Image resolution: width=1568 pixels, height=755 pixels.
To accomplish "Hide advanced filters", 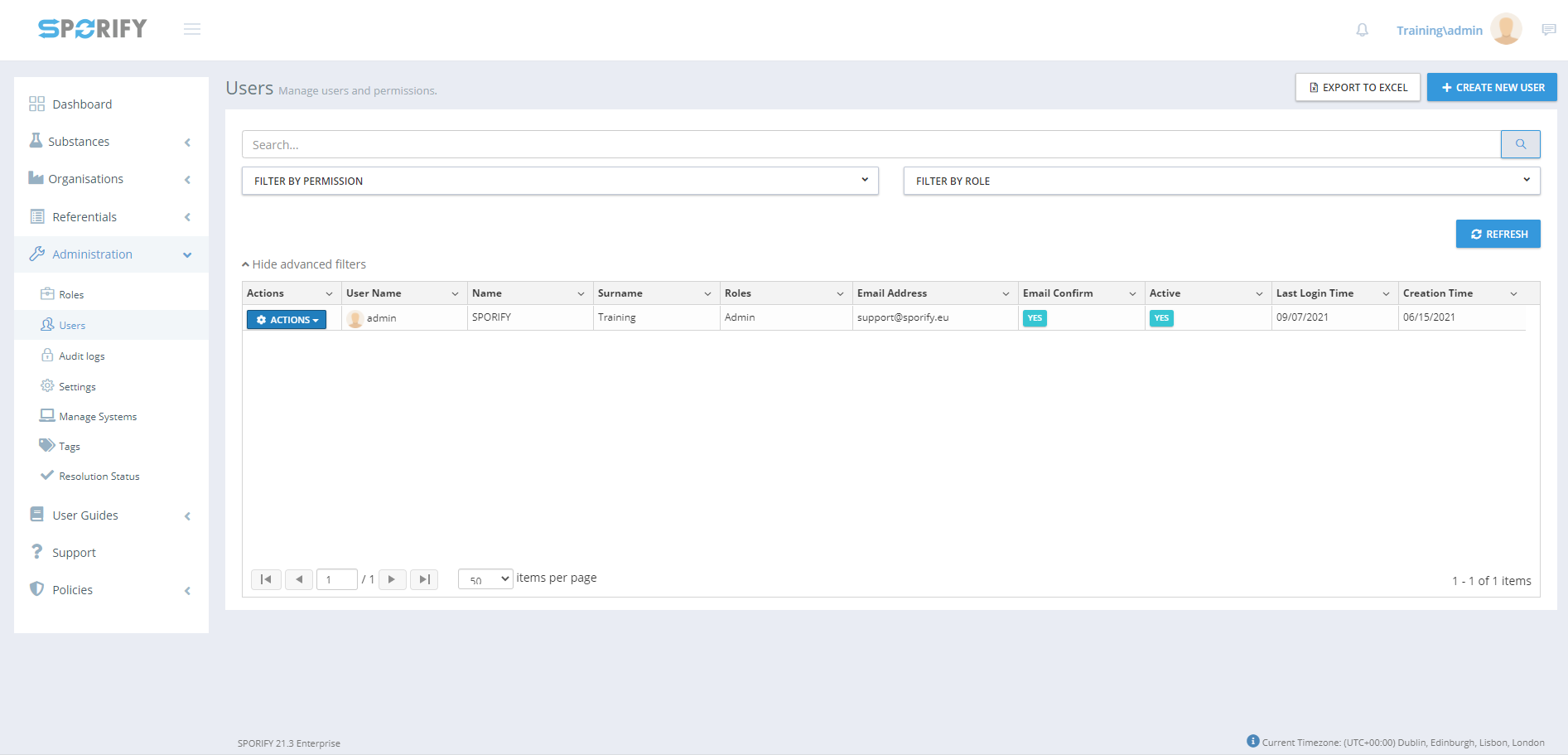I will click(304, 264).
